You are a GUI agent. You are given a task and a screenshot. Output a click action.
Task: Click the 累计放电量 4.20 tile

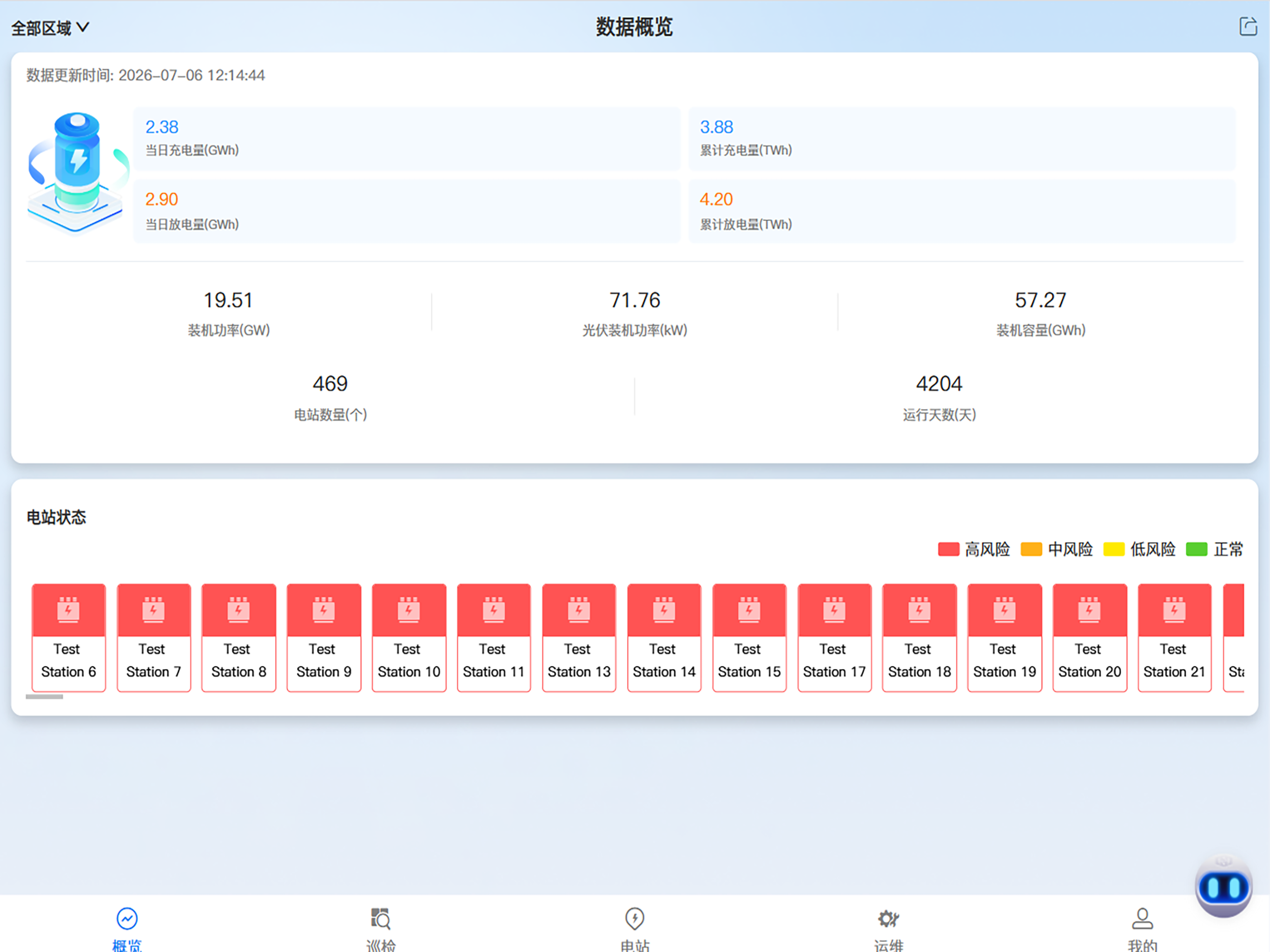click(x=962, y=211)
